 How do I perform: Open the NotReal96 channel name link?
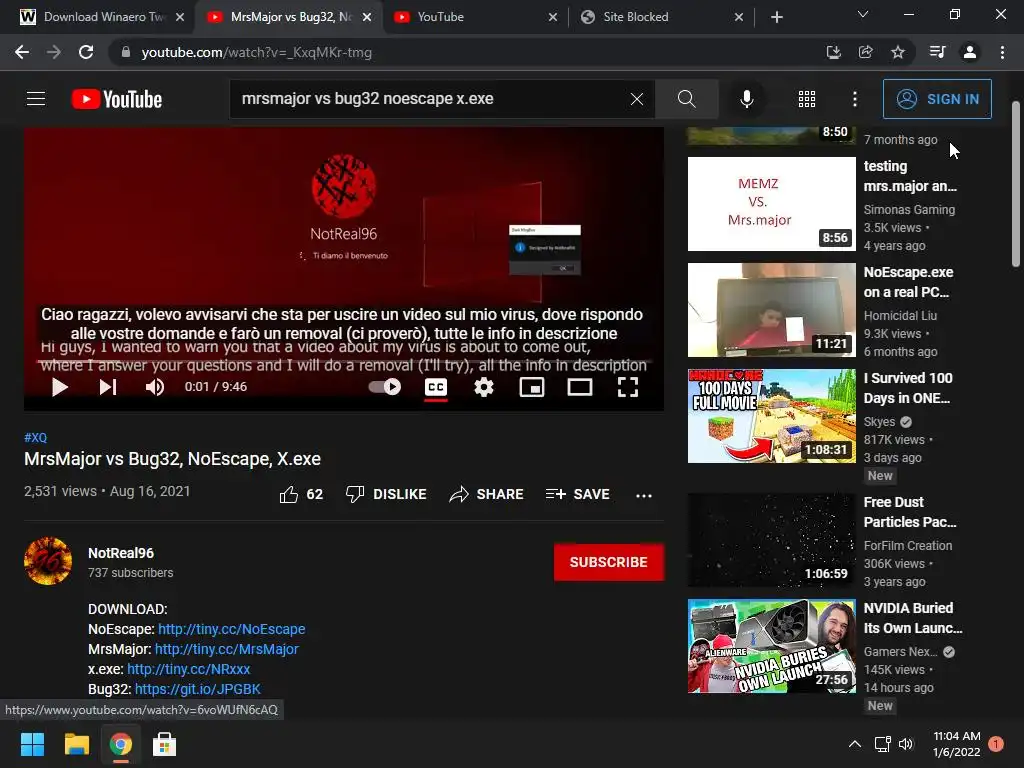[x=121, y=553]
